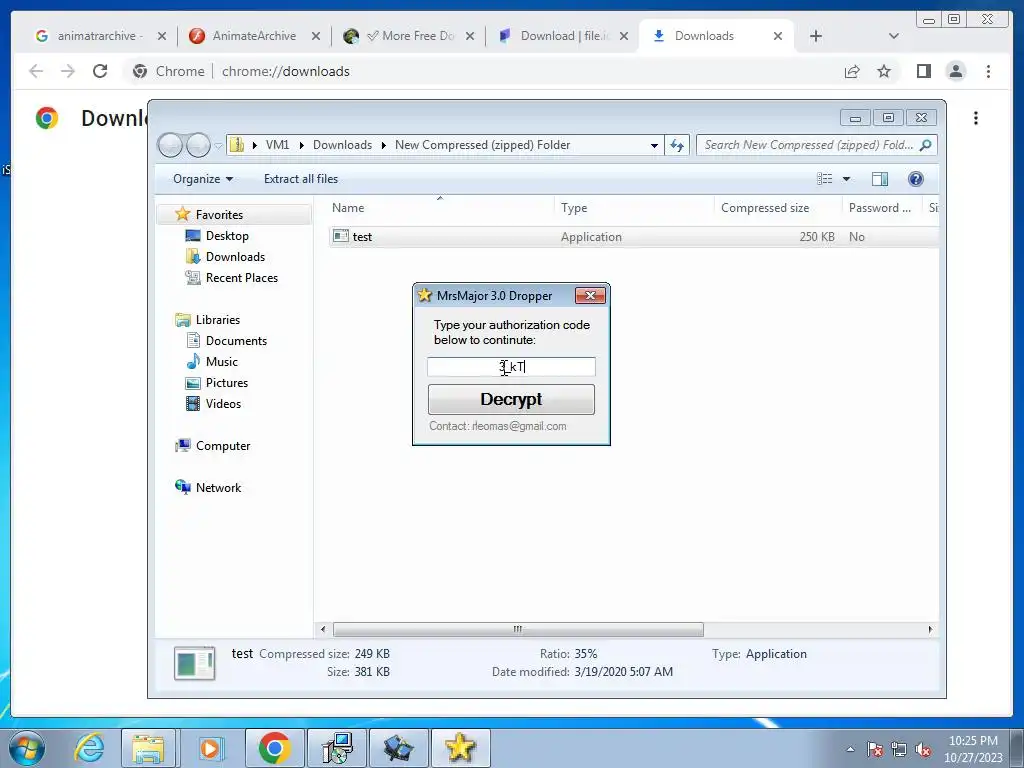1024x768 pixels.
Task: Close the MrsMajor 3.0 Dropper dialog
Action: click(x=590, y=295)
